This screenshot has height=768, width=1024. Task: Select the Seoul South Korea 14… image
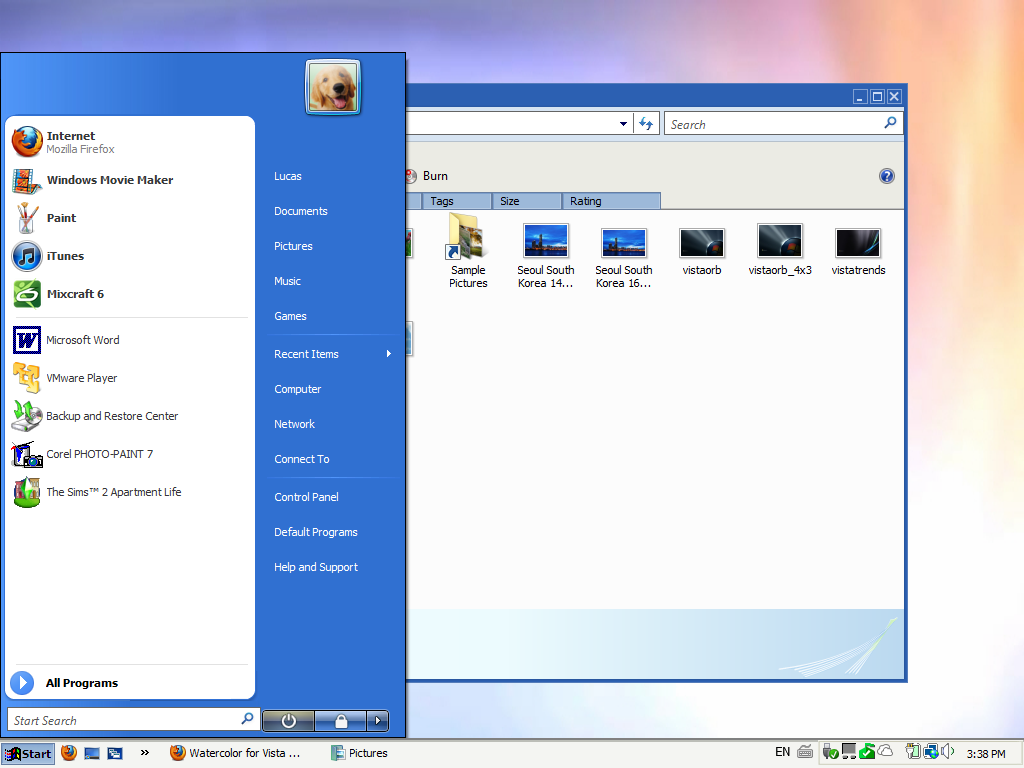(546, 256)
